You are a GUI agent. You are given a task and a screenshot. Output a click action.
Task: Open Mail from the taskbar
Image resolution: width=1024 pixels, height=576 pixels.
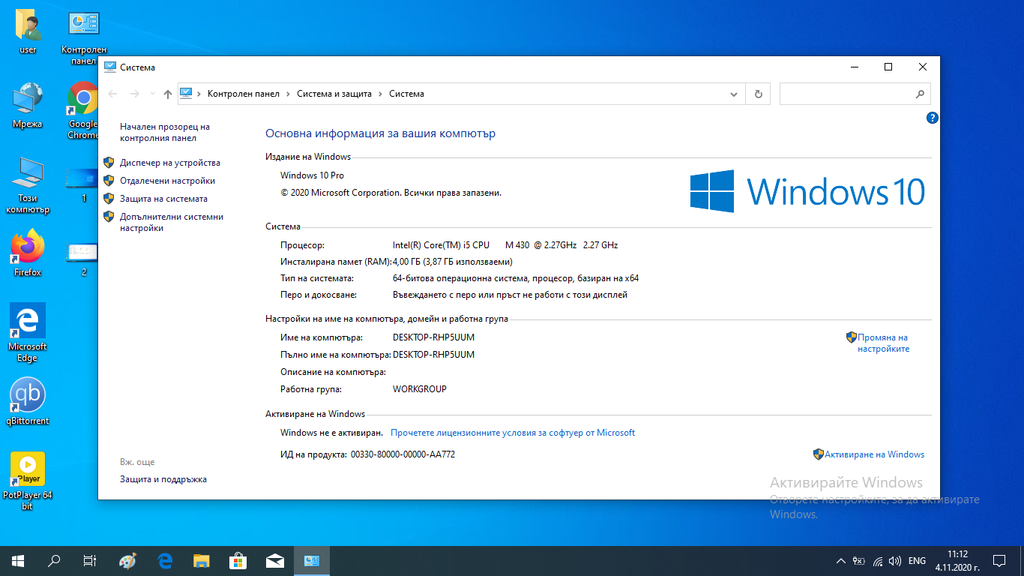[275, 561]
